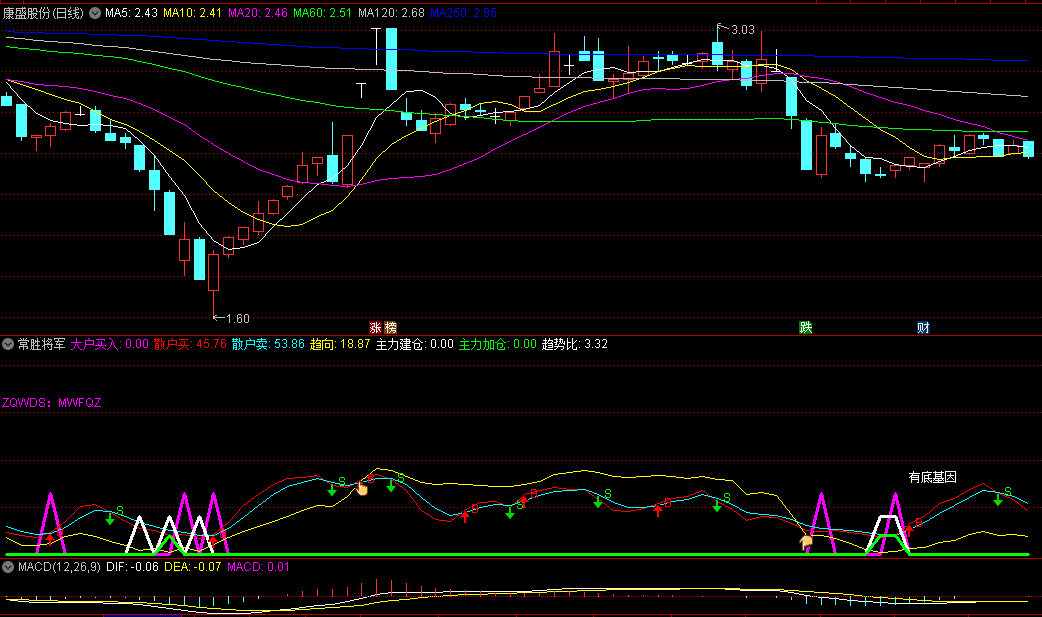Click the 有底基因 signal label

(932, 477)
